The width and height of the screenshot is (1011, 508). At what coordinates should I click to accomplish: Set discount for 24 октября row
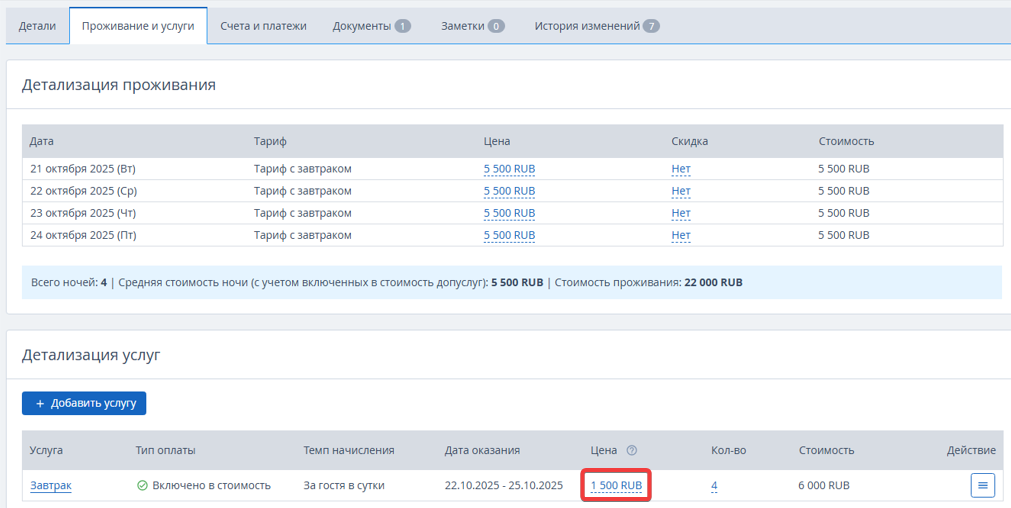click(x=681, y=235)
